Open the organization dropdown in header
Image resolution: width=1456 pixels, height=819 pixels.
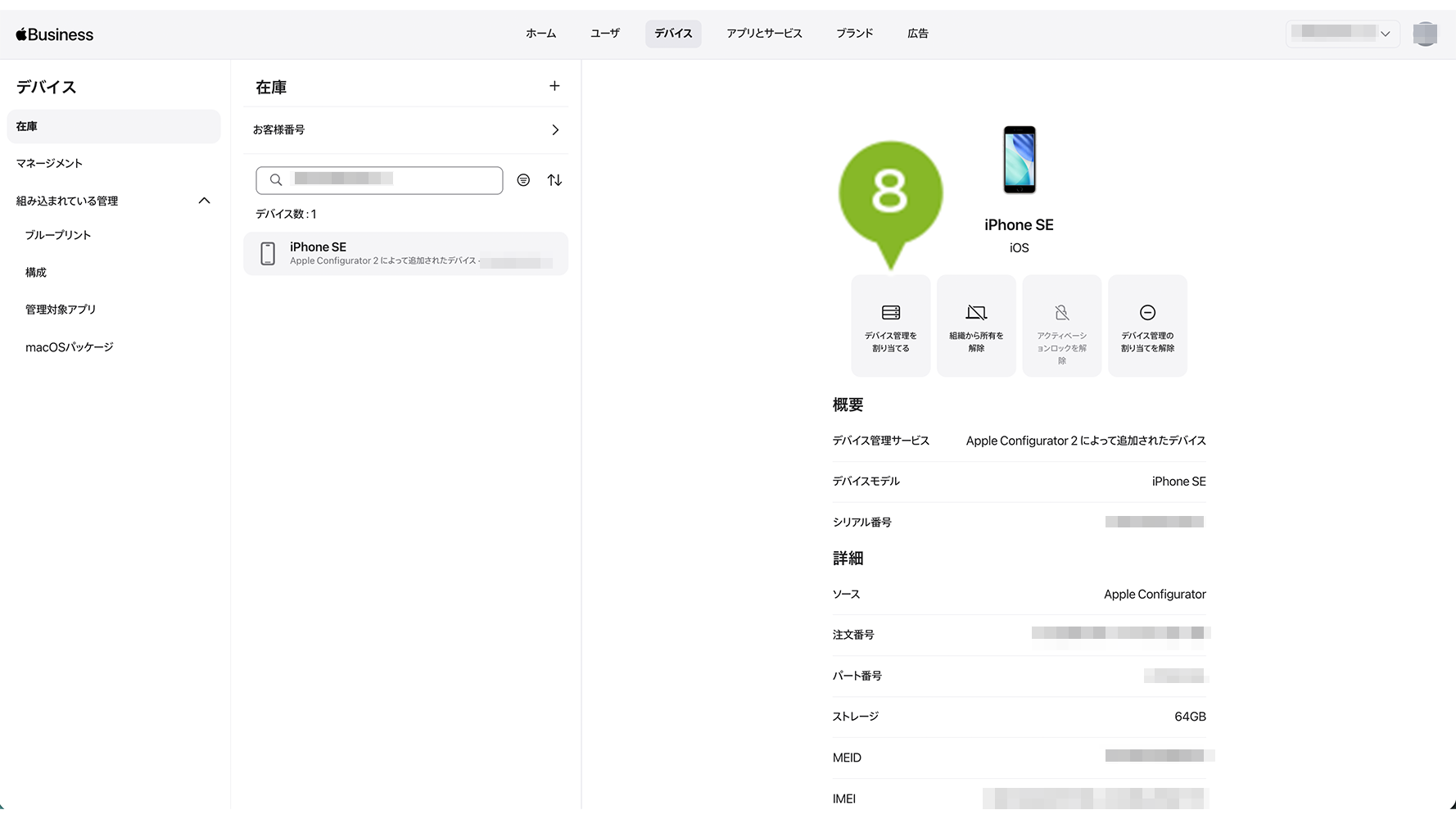coord(1342,34)
